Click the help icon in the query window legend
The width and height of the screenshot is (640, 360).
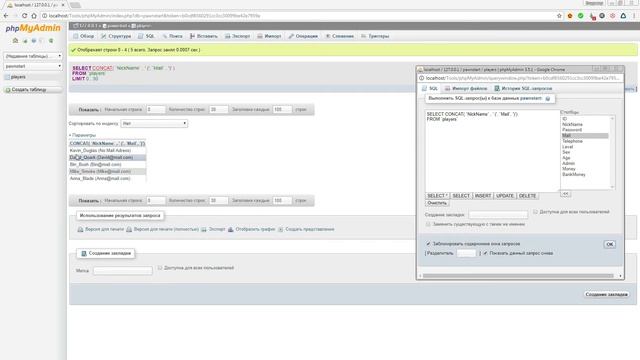click(548, 99)
